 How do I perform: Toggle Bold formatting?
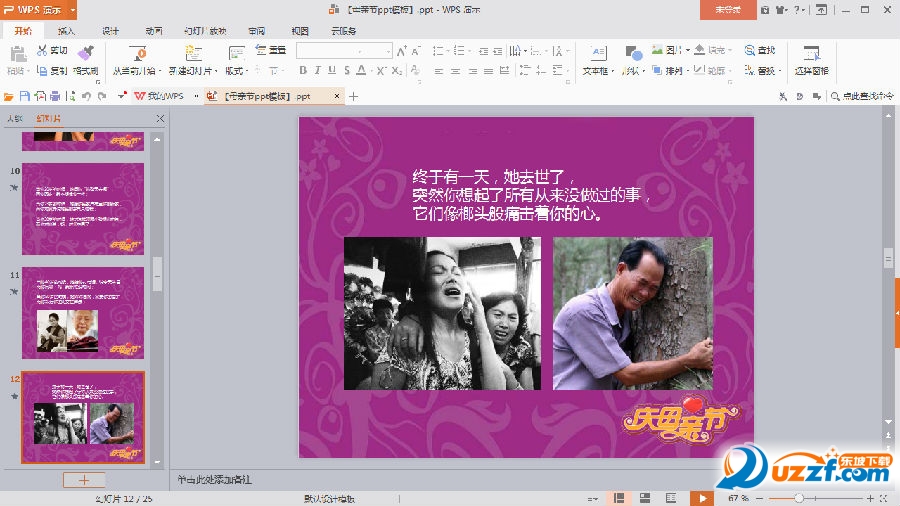(x=303, y=71)
